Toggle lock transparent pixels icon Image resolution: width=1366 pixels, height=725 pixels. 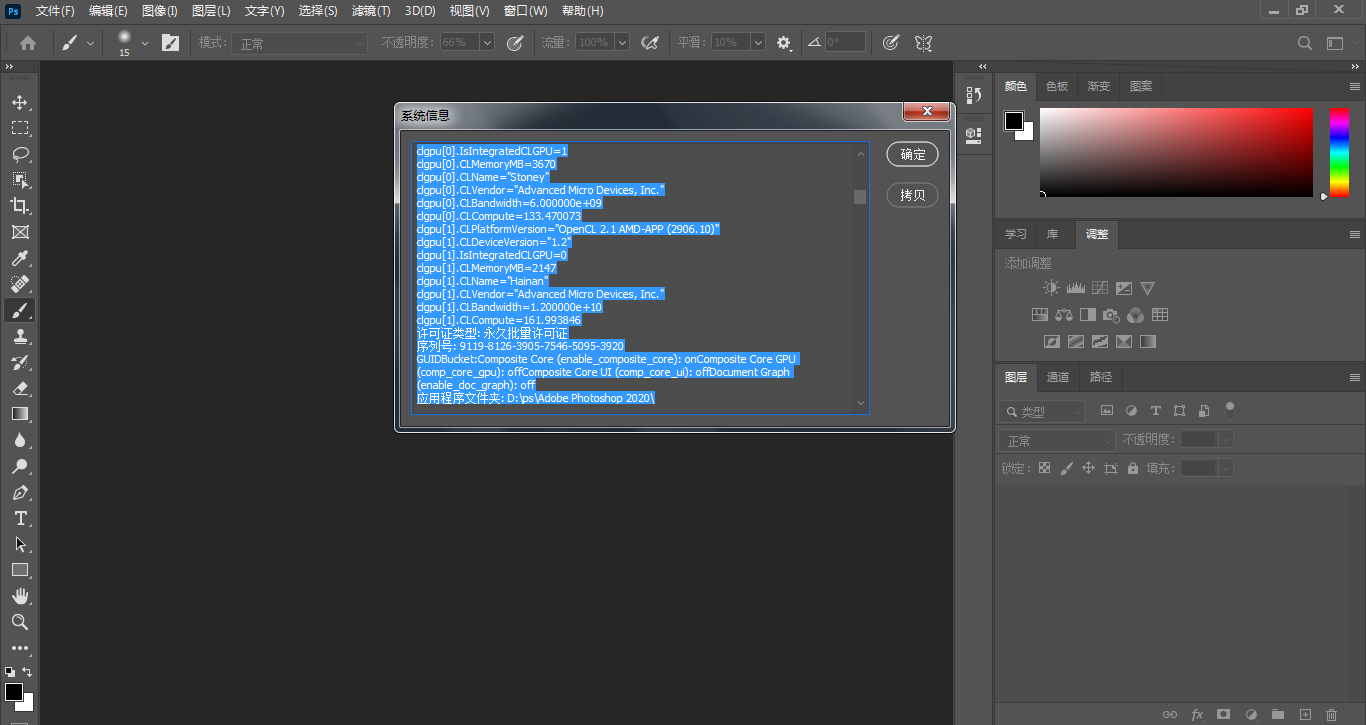tap(1044, 468)
